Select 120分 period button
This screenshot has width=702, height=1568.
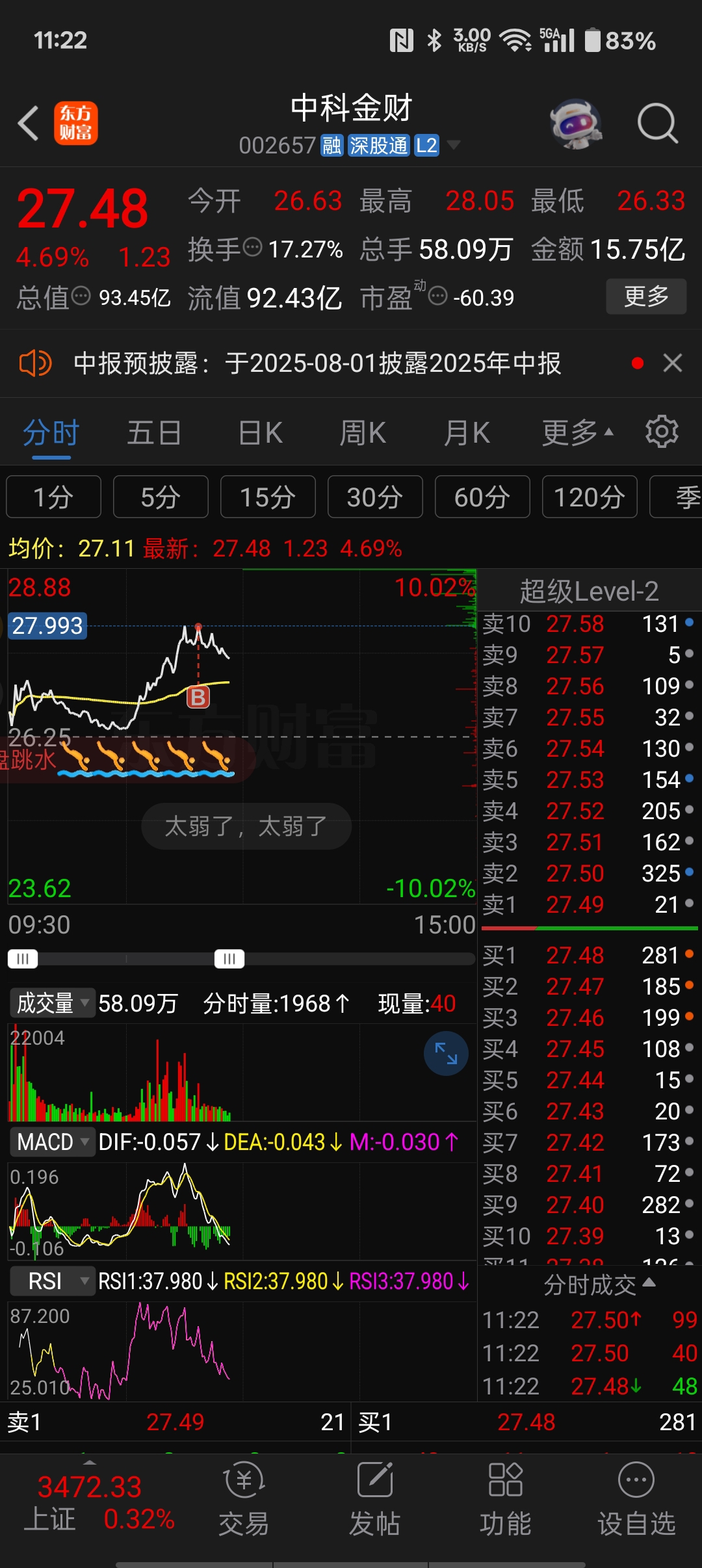[x=590, y=497]
